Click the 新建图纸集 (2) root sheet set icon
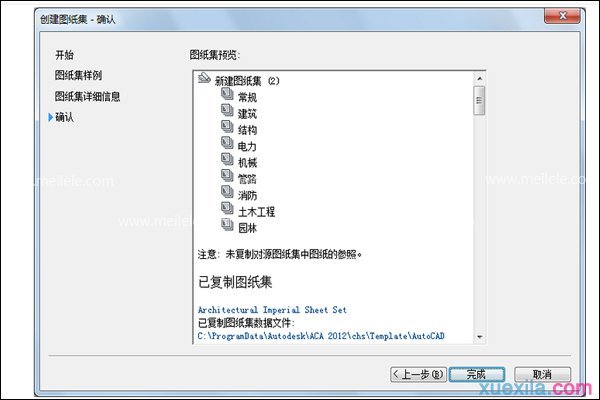This screenshot has height=400, width=600. (204, 79)
